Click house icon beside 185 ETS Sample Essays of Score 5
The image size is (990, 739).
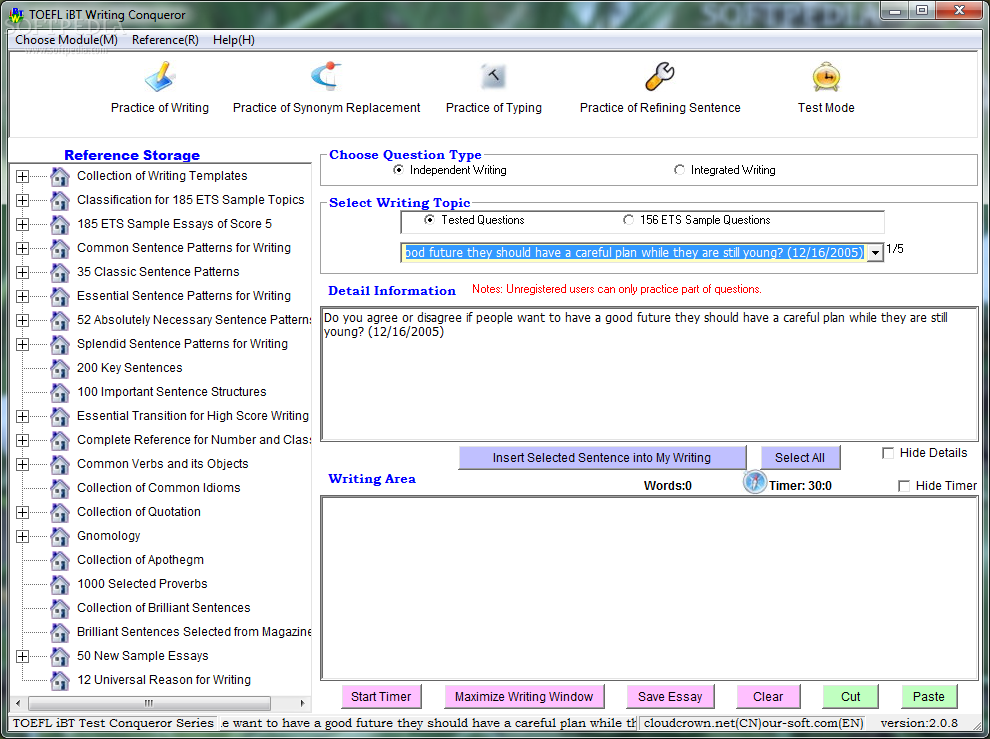[x=60, y=224]
